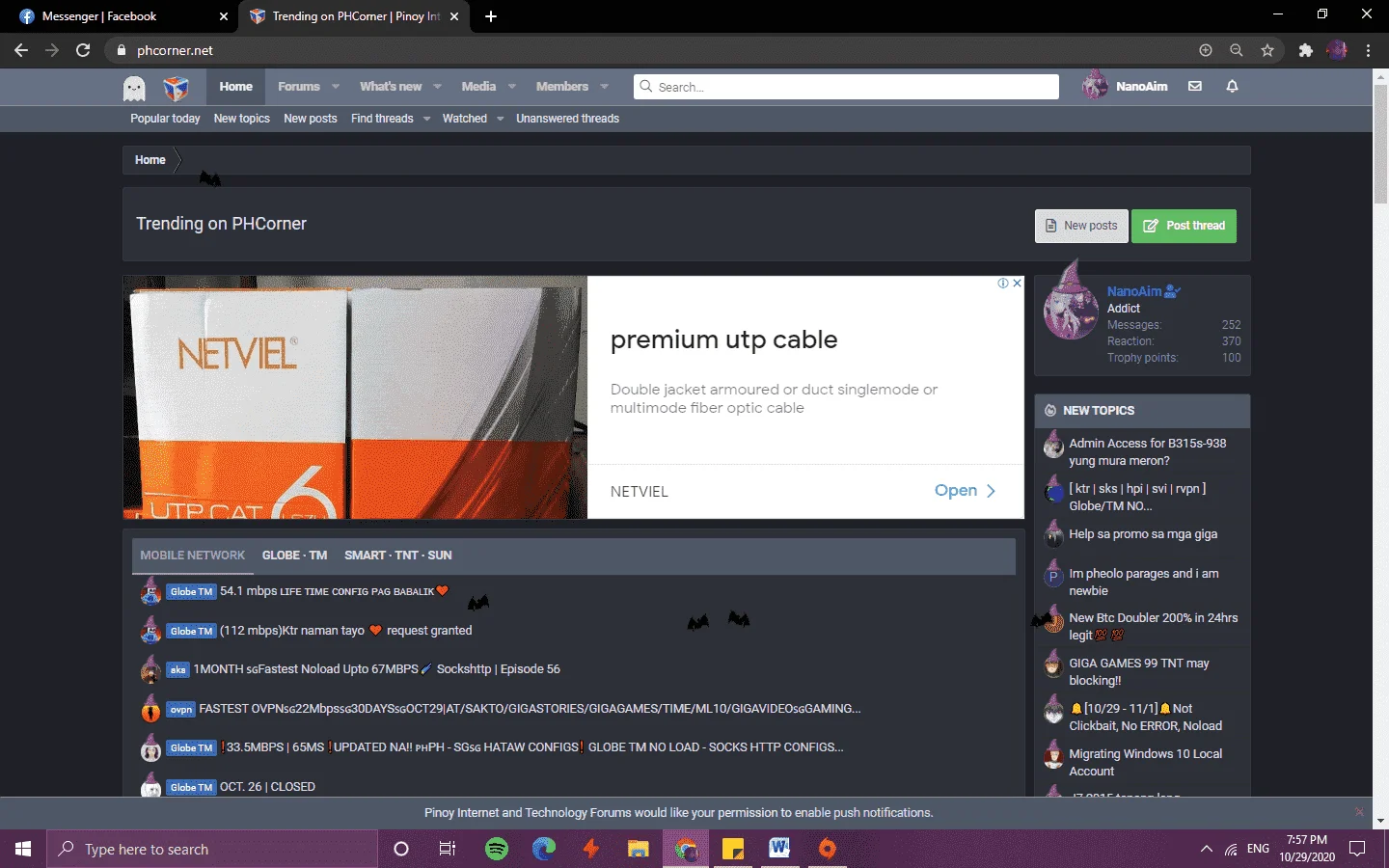Screen dimensions: 1389x868
Task: Switch to the GLOBE · TM tab
Action: click(x=294, y=556)
